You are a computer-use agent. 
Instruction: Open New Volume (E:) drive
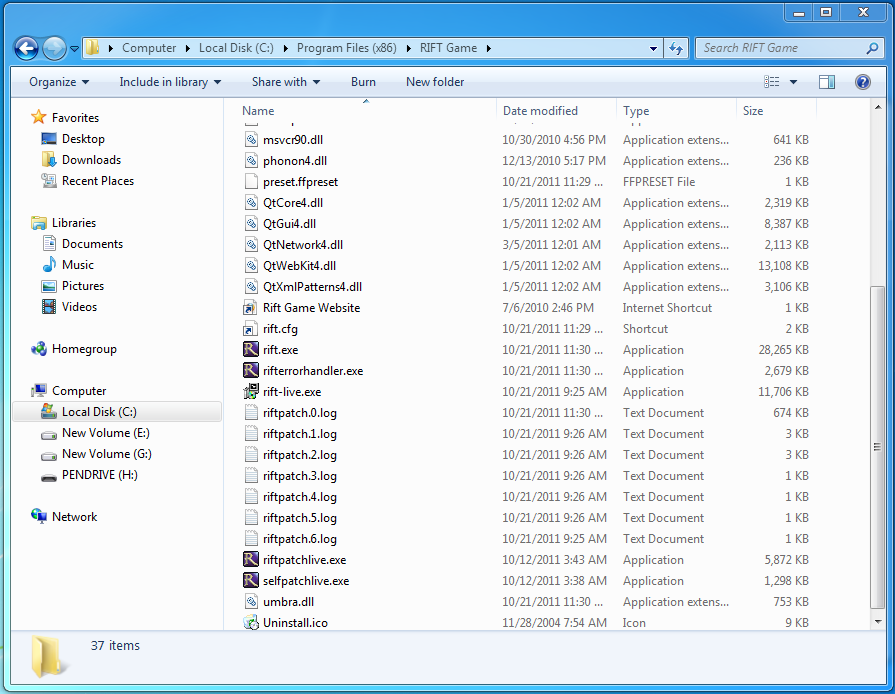(x=106, y=433)
